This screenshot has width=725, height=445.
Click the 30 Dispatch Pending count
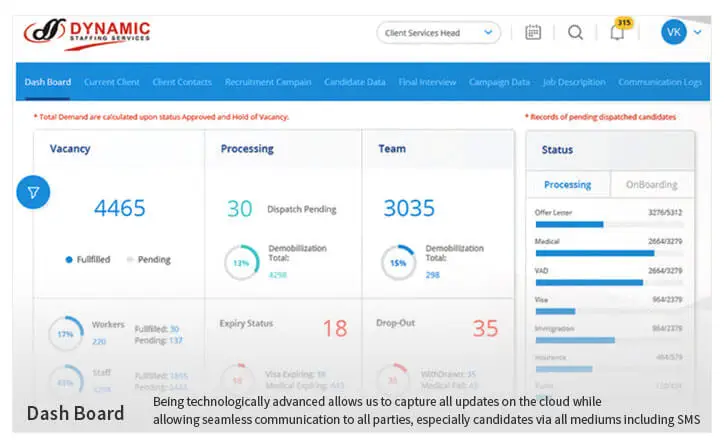point(239,208)
